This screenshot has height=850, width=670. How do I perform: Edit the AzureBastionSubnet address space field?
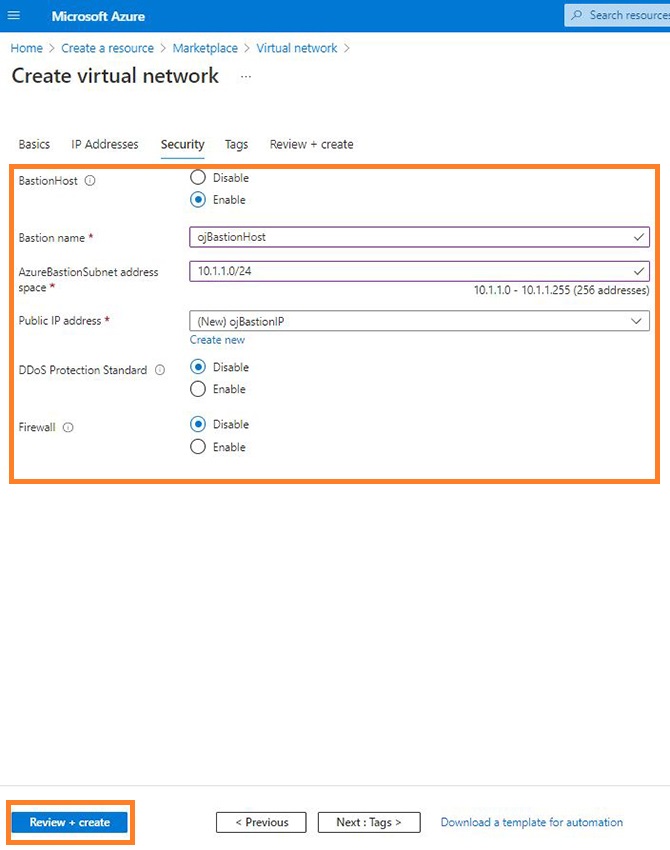(419, 271)
